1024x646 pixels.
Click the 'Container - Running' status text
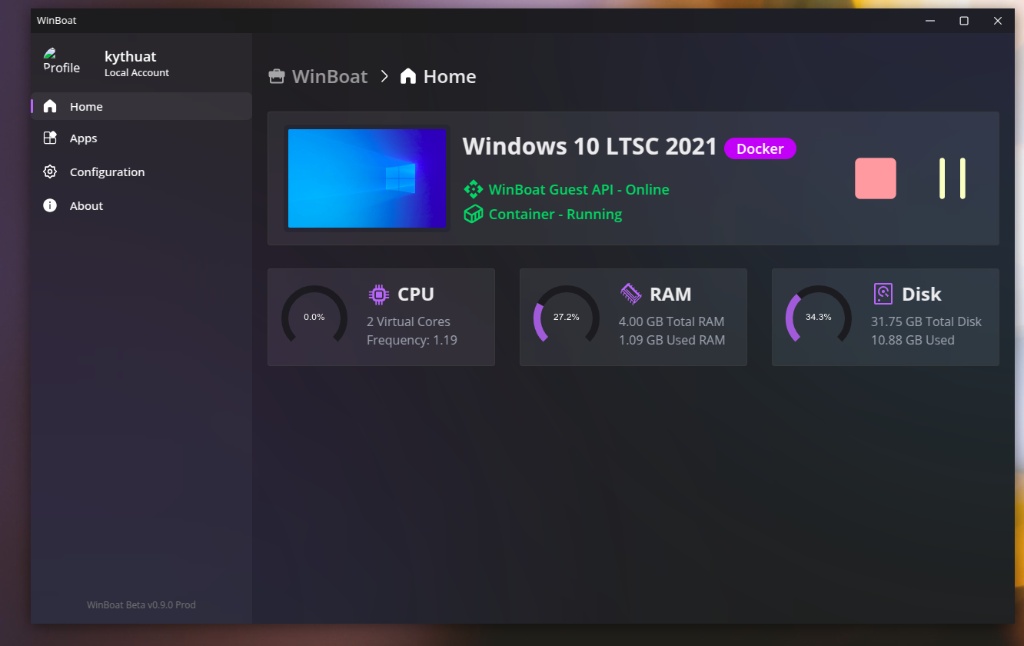coord(555,214)
